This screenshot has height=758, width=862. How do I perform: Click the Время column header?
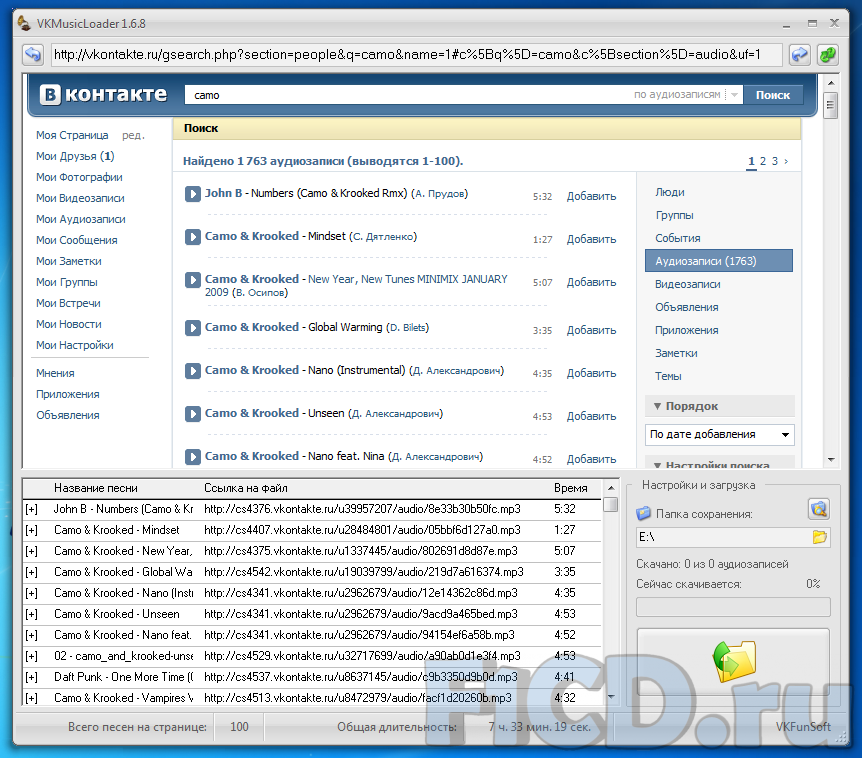coord(571,488)
